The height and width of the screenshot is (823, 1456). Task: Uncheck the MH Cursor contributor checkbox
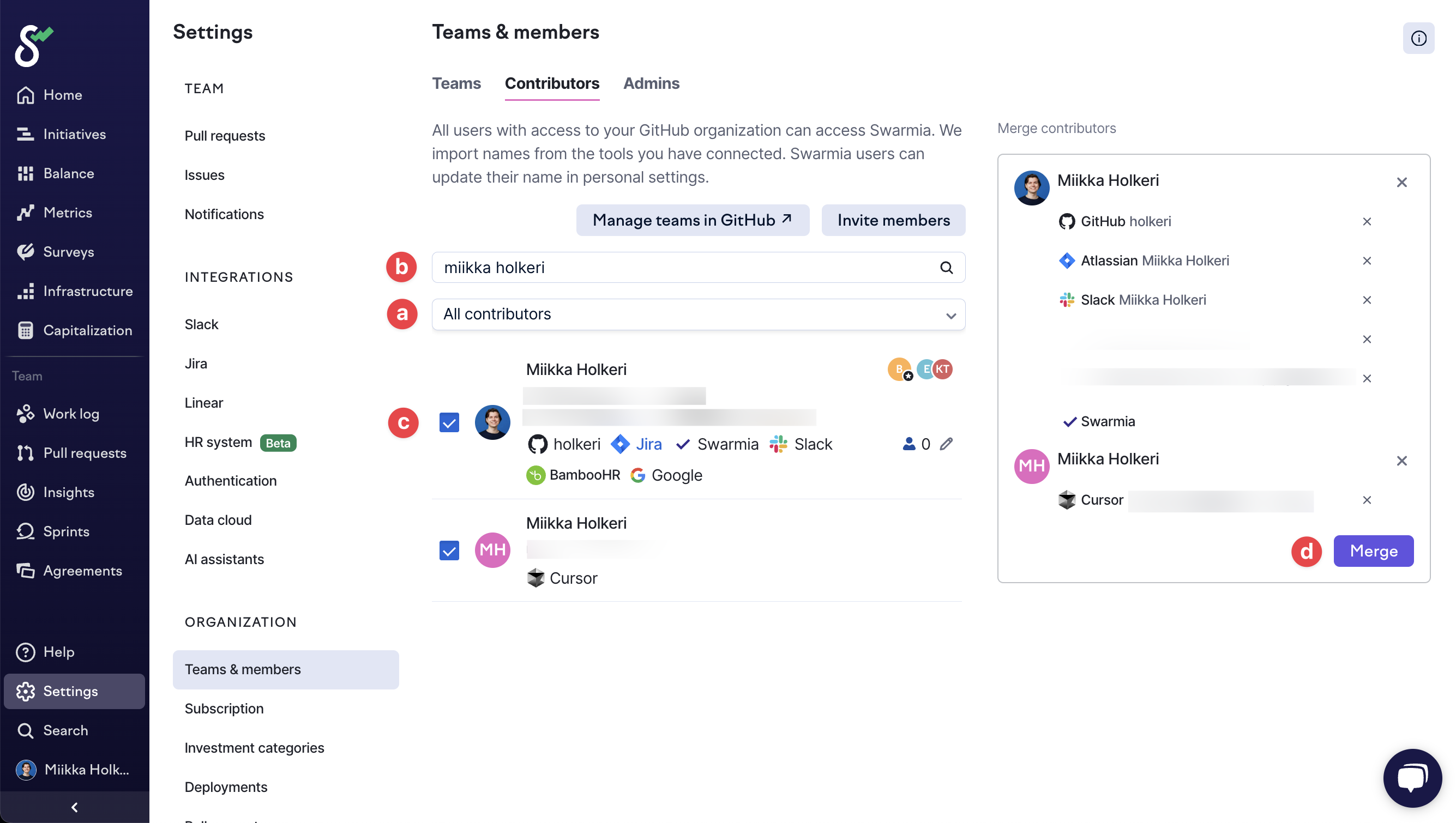449,550
